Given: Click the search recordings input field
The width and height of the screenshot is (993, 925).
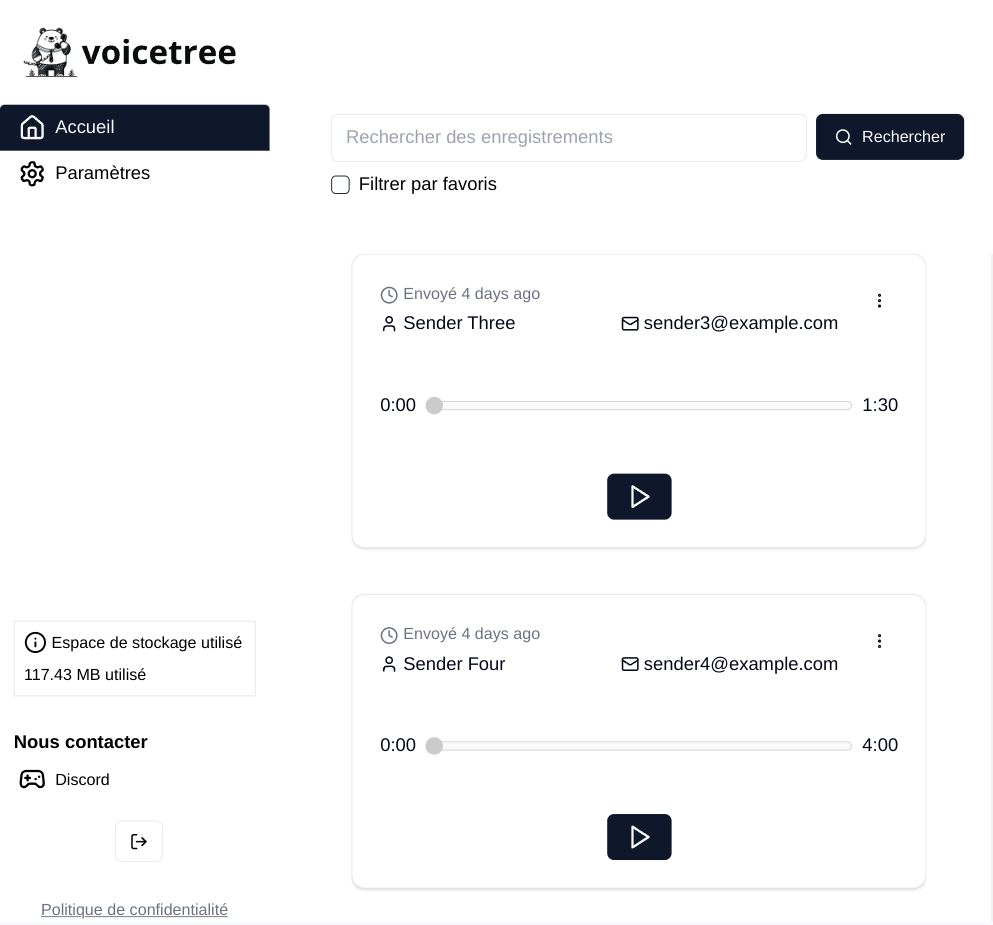Looking at the screenshot, I should 568,138.
